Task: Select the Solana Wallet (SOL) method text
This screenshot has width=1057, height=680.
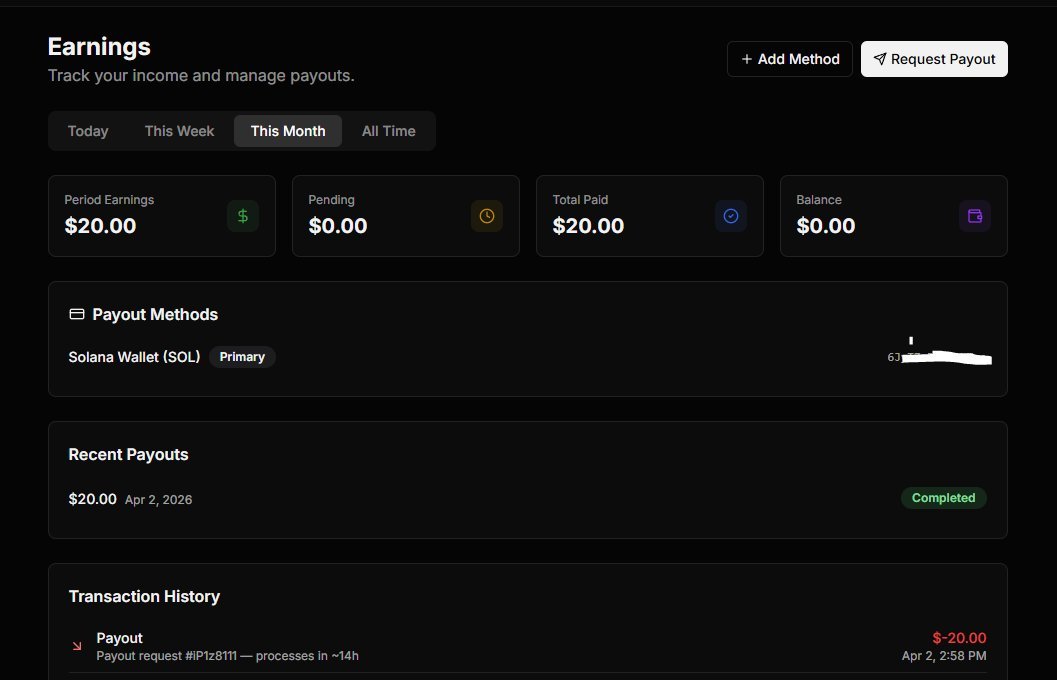Action: [x=134, y=357]
